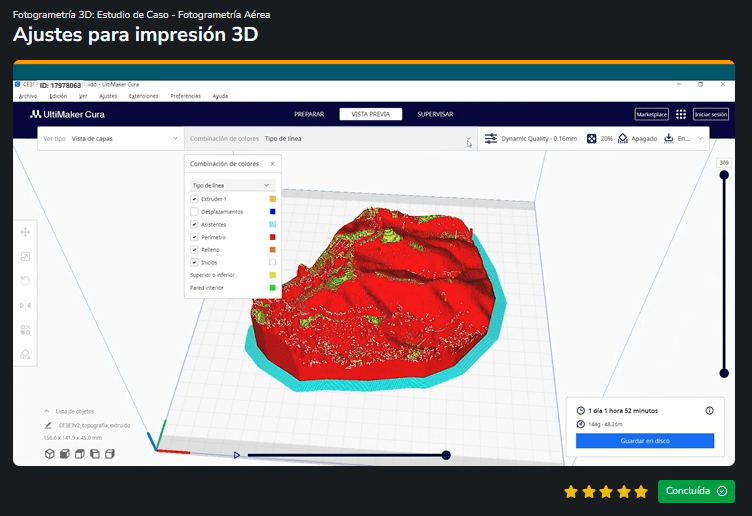Screen dimensions: 752x516
Task: Click the Guardar en disco button
Action: pyautogui.click(x=645, y=441)
